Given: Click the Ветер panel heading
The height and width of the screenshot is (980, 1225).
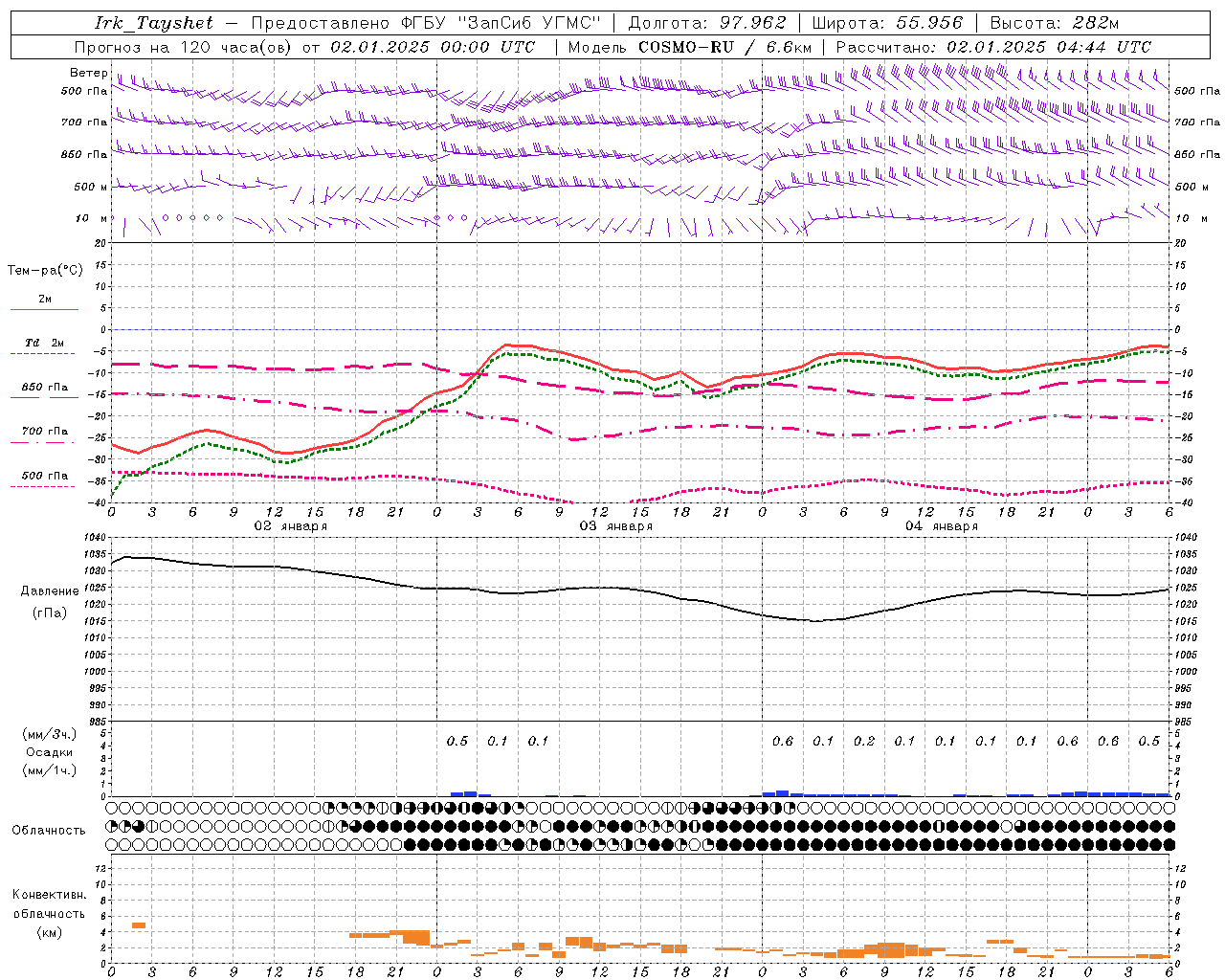Looking at the screenshot, I should pos(88,73).
